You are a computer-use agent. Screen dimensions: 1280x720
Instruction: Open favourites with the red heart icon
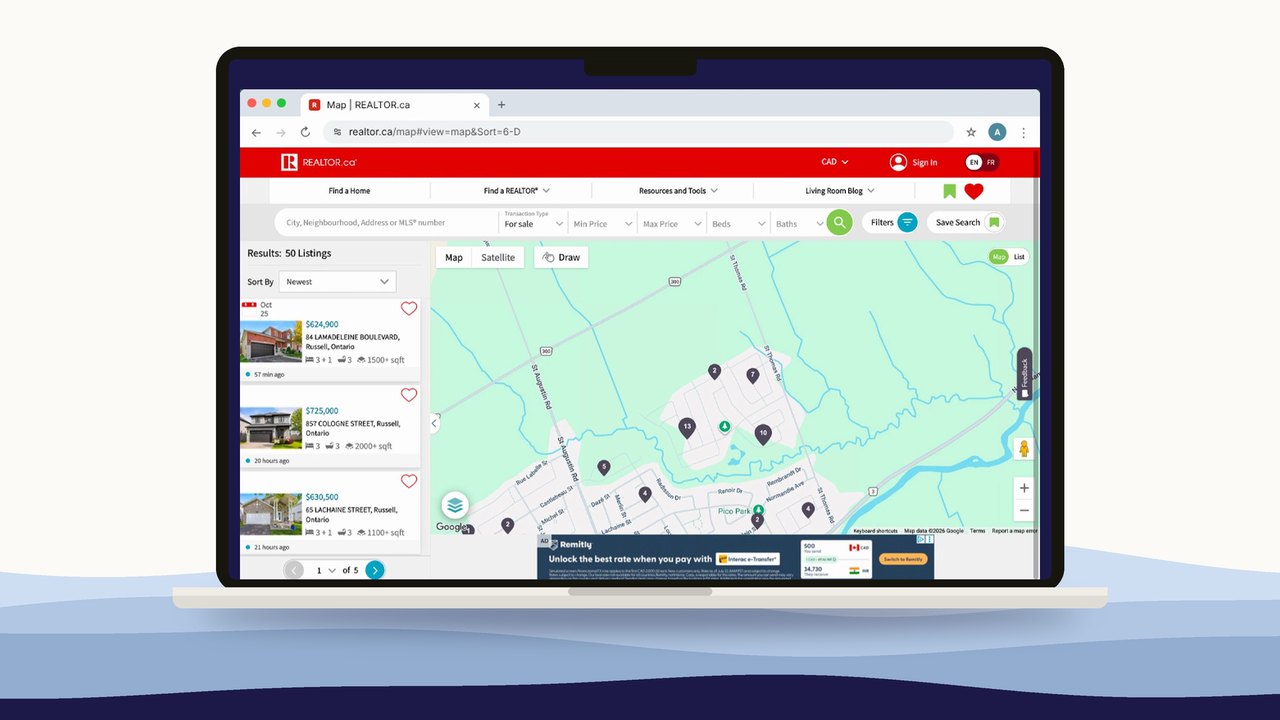[974, 191]
